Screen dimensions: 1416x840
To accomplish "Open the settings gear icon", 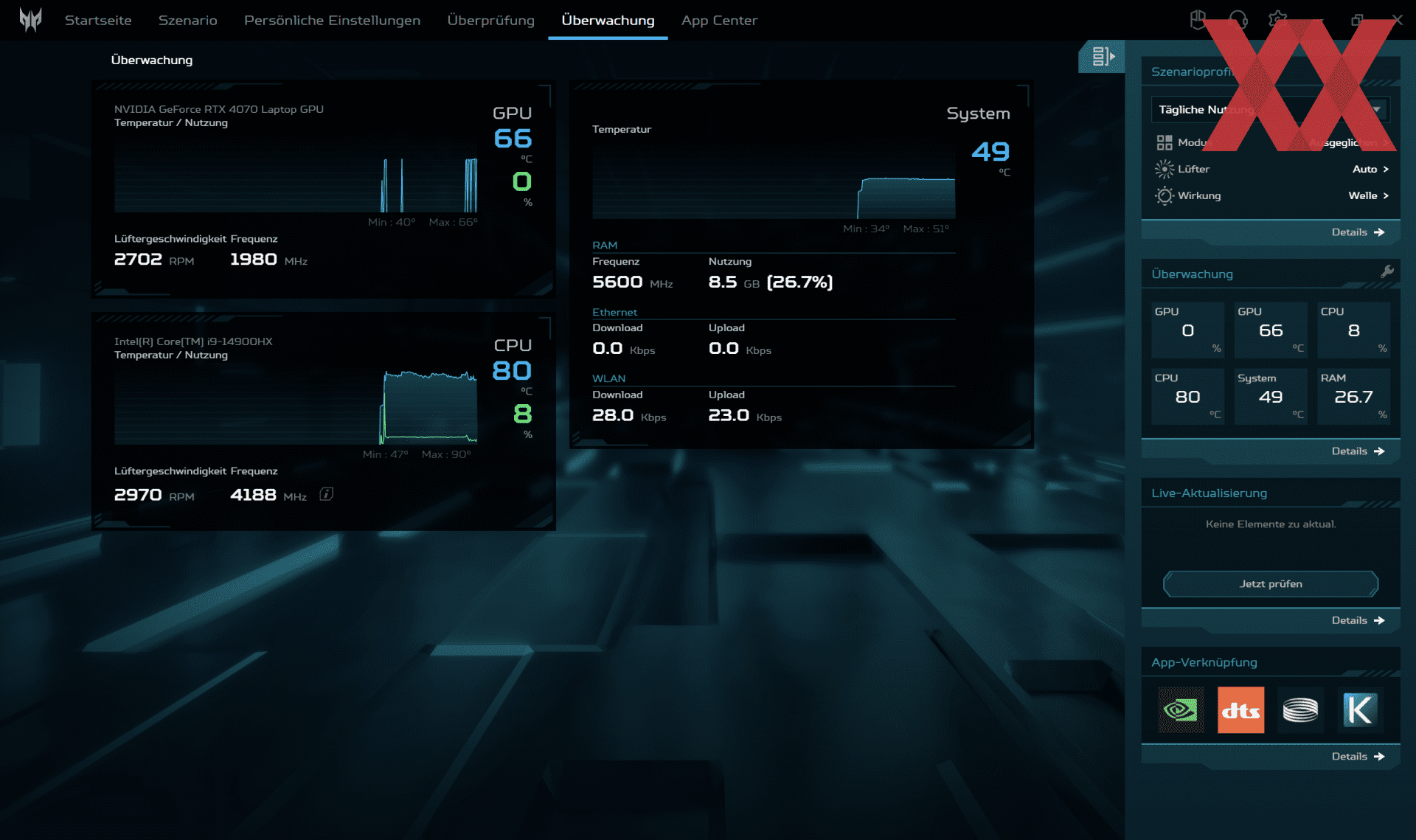I will pos(1277,20).
